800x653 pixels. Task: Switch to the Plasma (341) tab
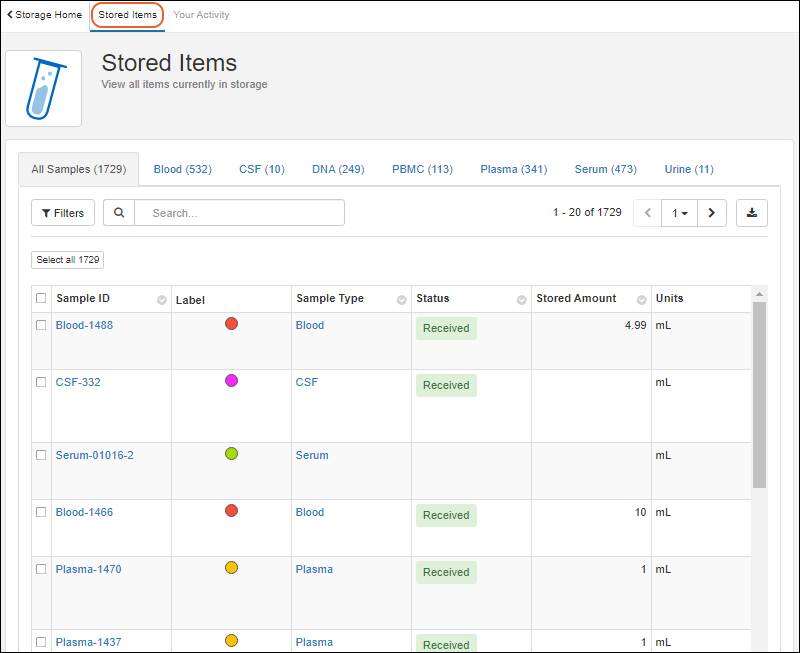(x=513, y=169)
